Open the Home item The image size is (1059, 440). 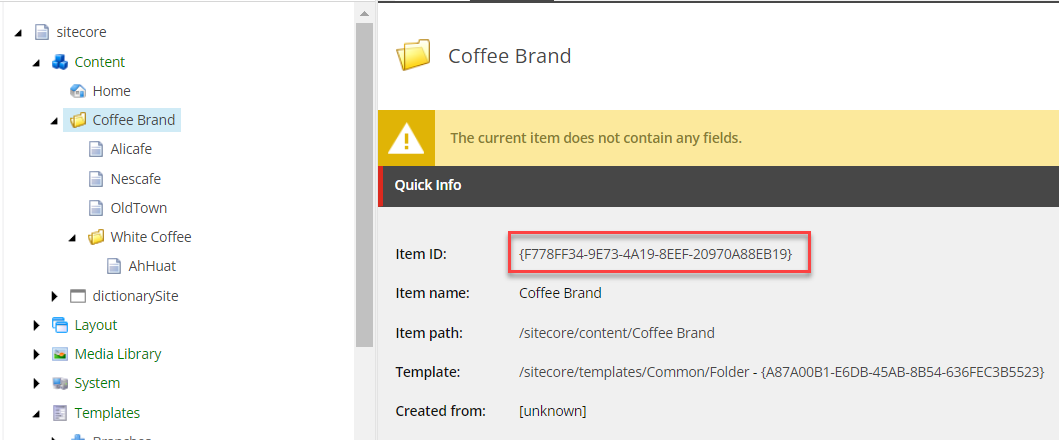pos(111,91)
